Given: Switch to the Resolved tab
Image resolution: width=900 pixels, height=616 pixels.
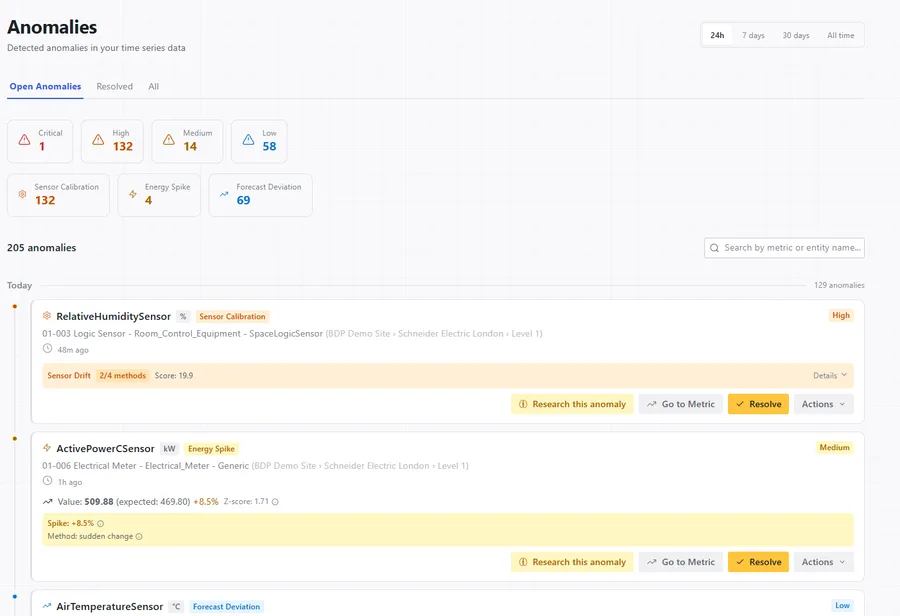Looking at the screenshot, I should (x=114, y=86).
